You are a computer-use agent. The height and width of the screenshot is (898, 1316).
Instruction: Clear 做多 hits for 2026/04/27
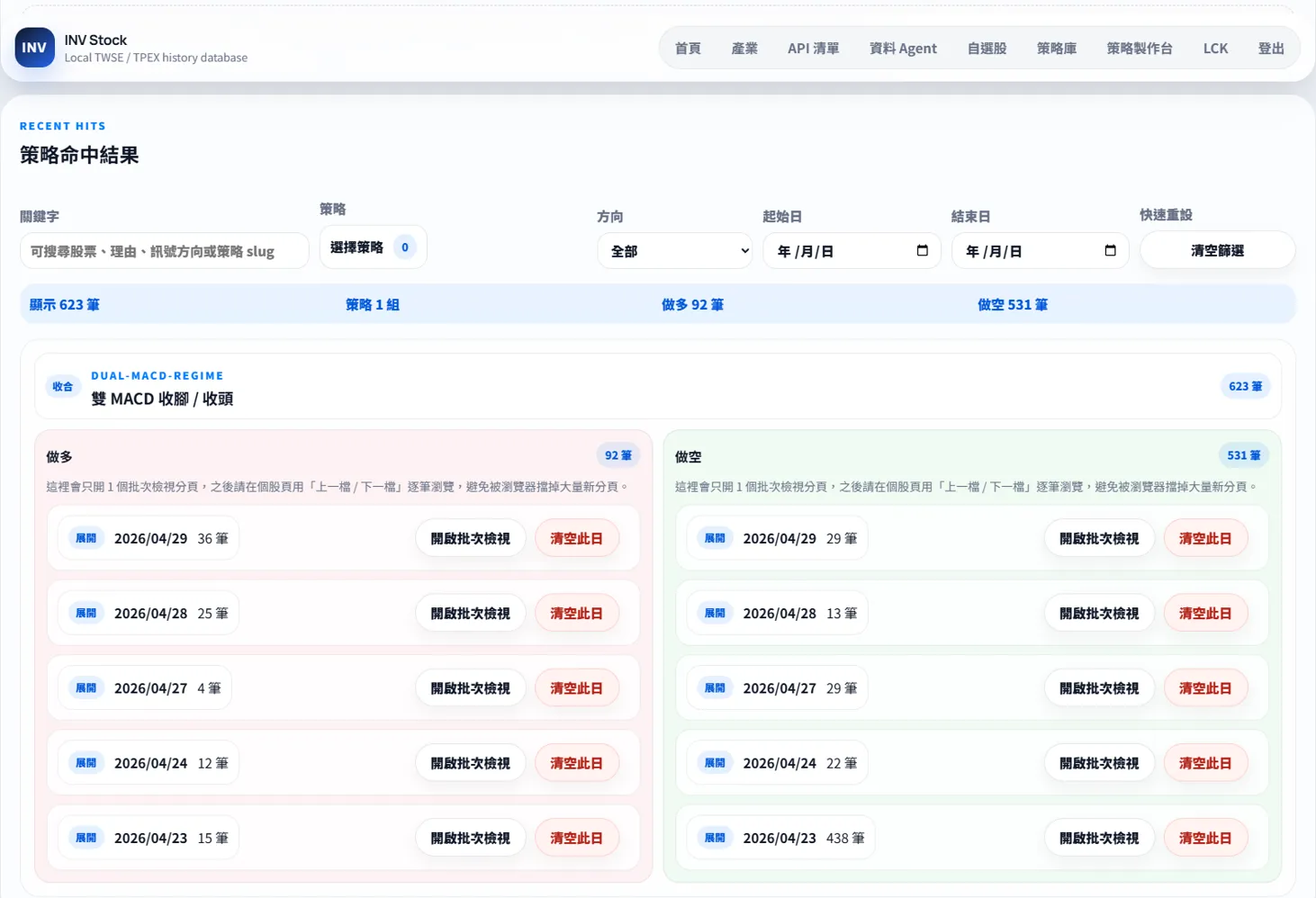point(577,688)
